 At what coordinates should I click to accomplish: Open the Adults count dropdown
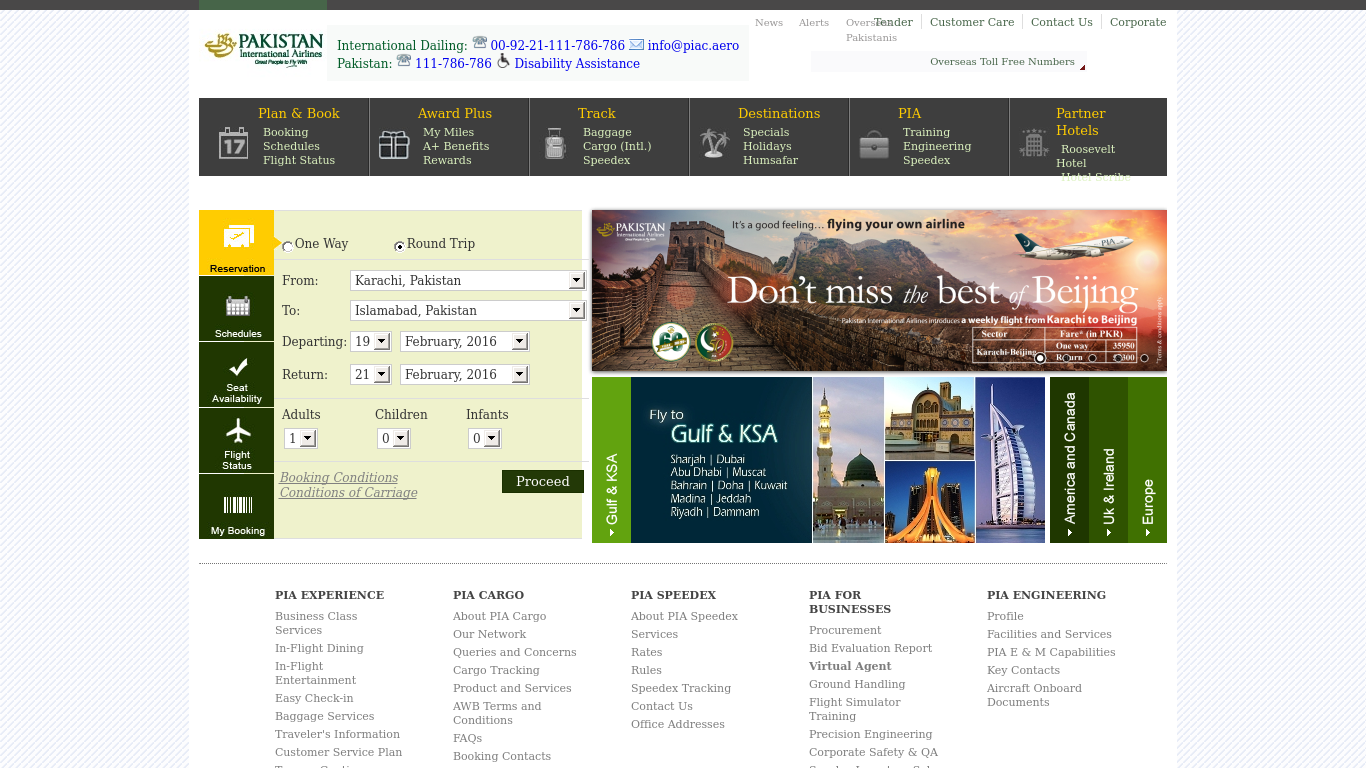click(307, 439)
